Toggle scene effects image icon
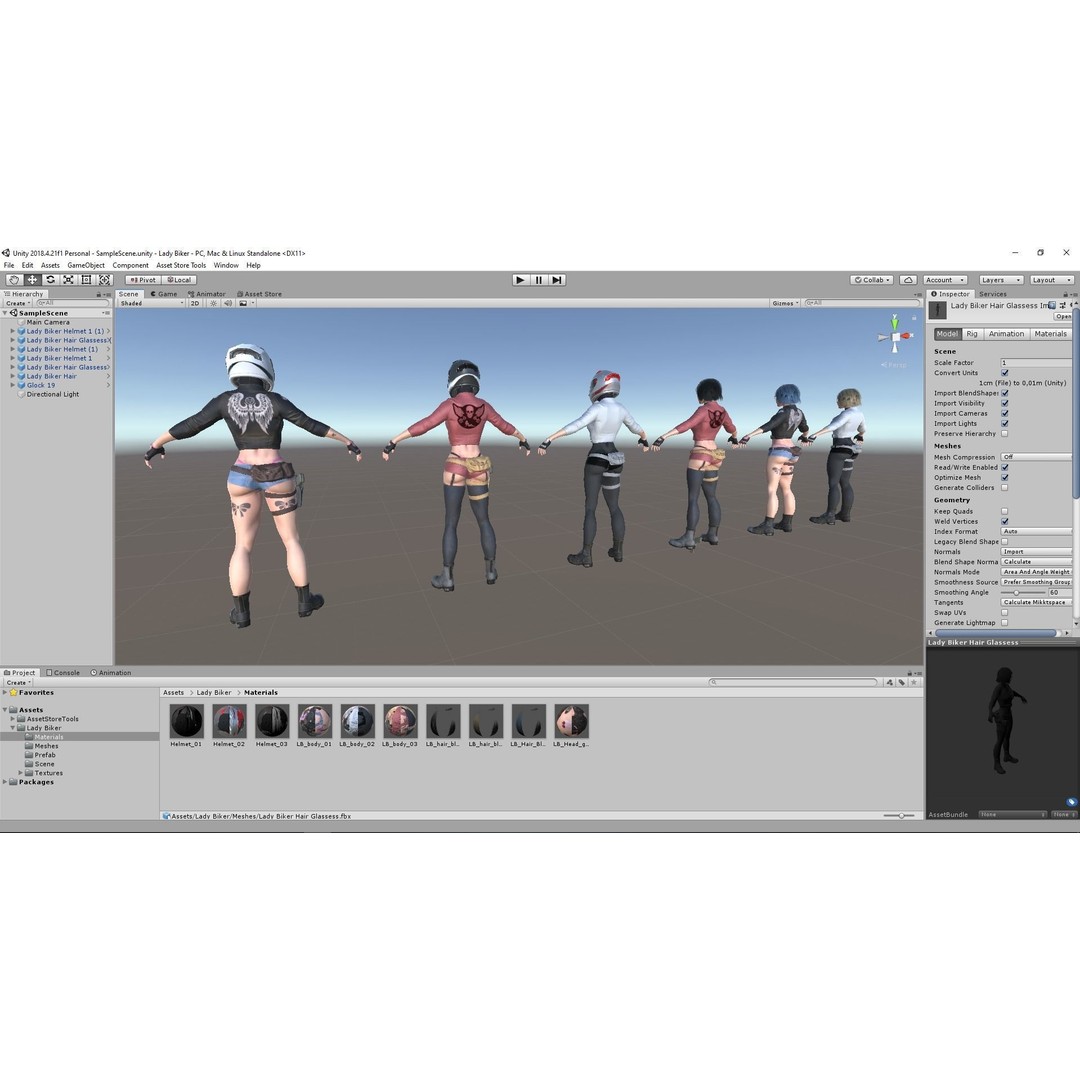The width and height of the screenshot is (1080, 1080). [243, 303]
